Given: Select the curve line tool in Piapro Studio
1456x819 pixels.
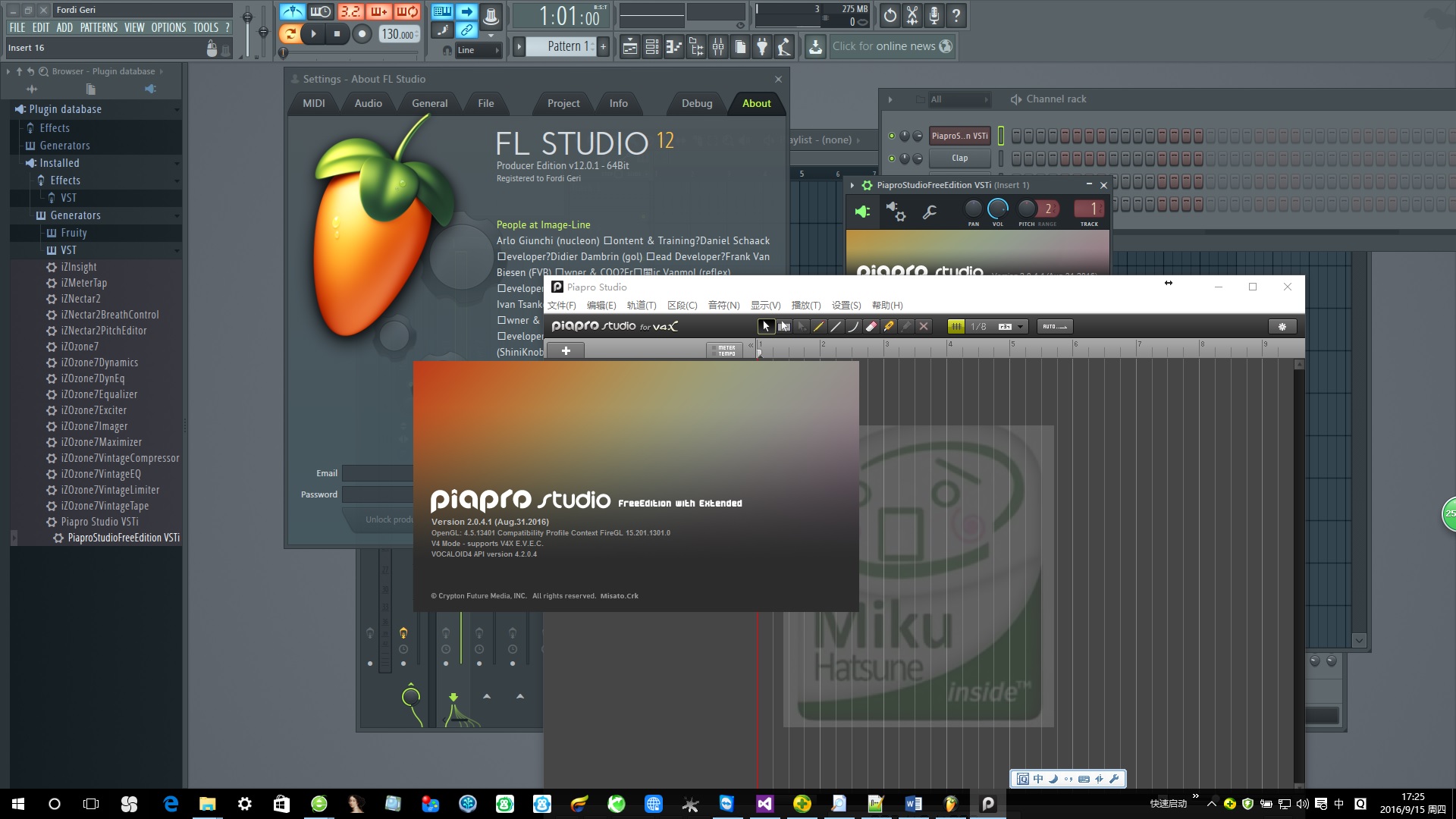Looking at the screenshot, I should (x=853, y=327).
